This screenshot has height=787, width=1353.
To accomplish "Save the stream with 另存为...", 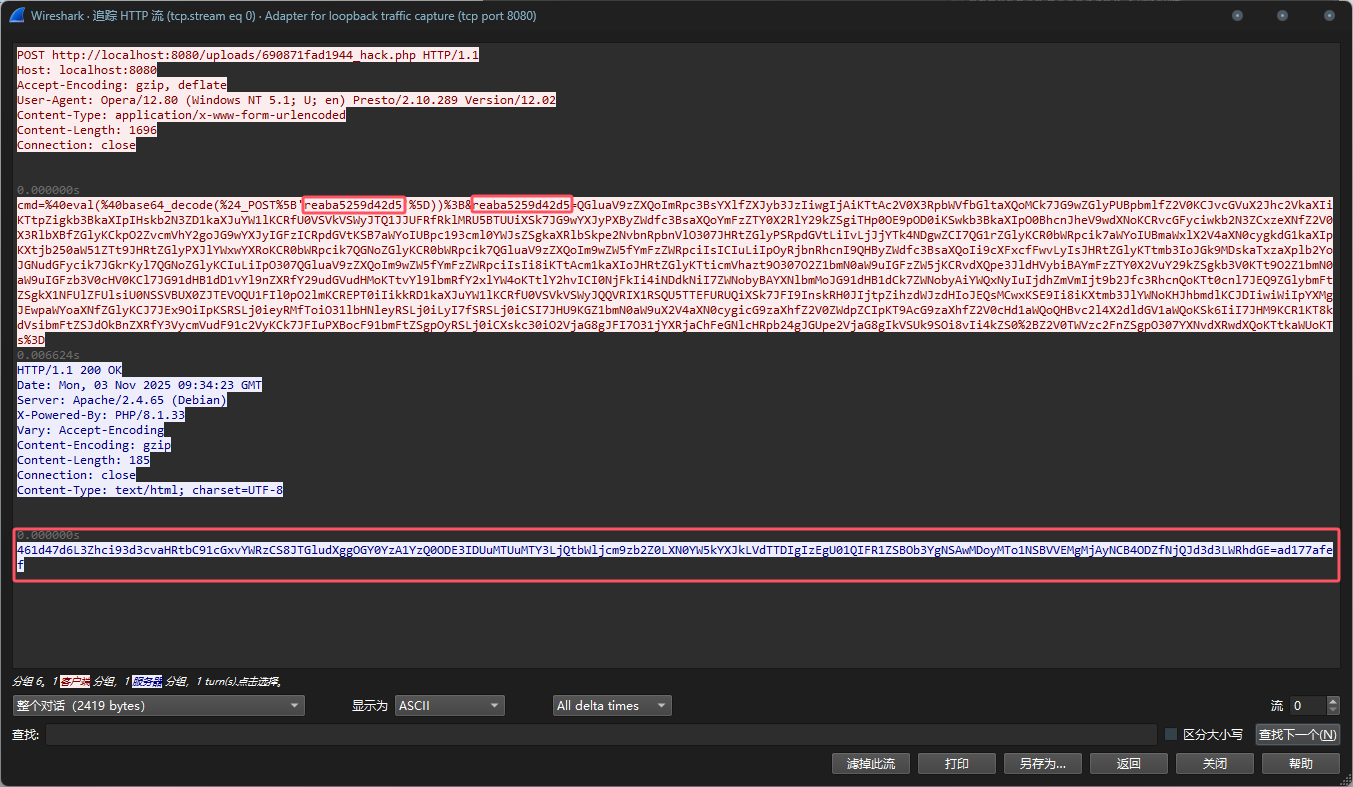I will point(1042,764).
